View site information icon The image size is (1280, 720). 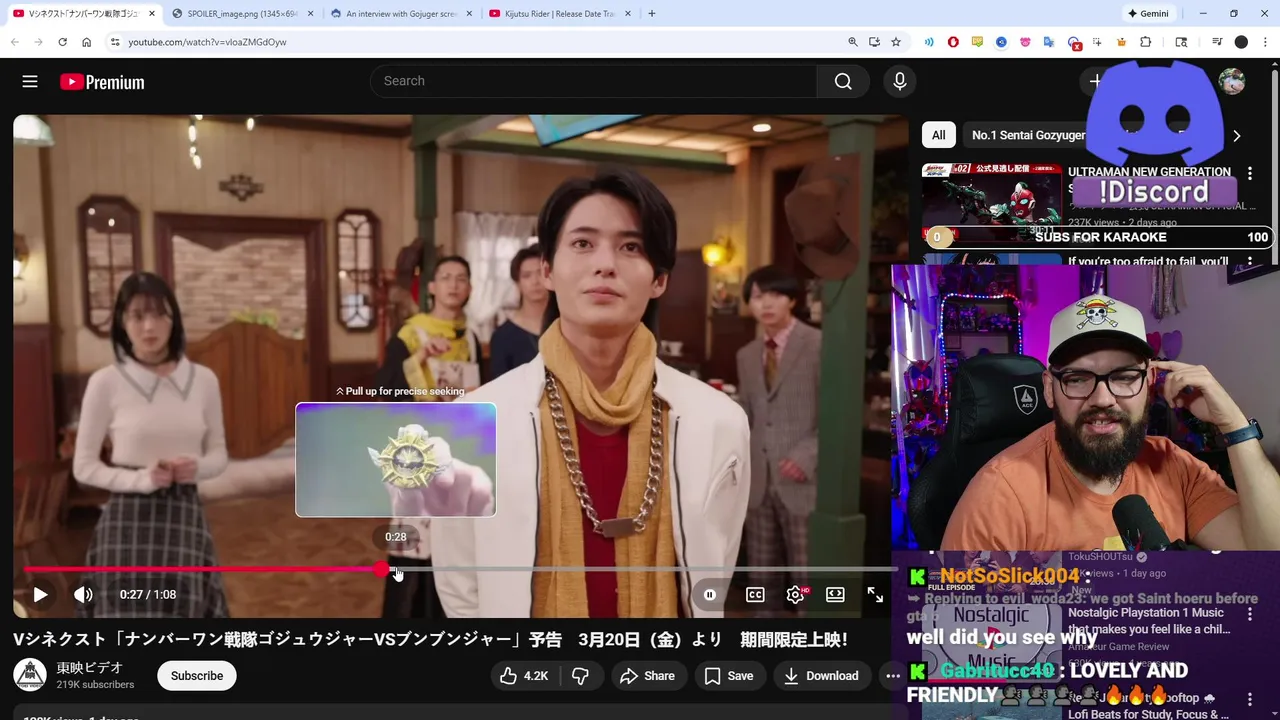point(115,42)
